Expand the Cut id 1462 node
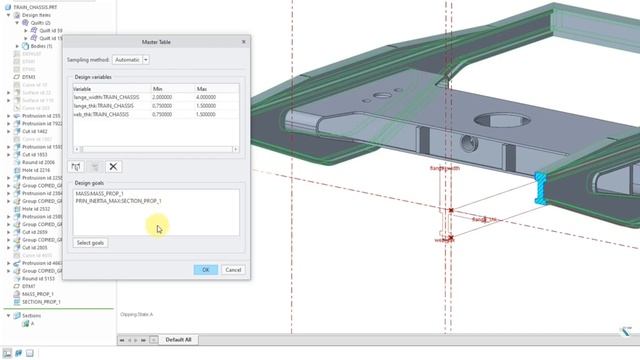The width and height of the screenshot is (640, 360). click(x=9, y=131)
